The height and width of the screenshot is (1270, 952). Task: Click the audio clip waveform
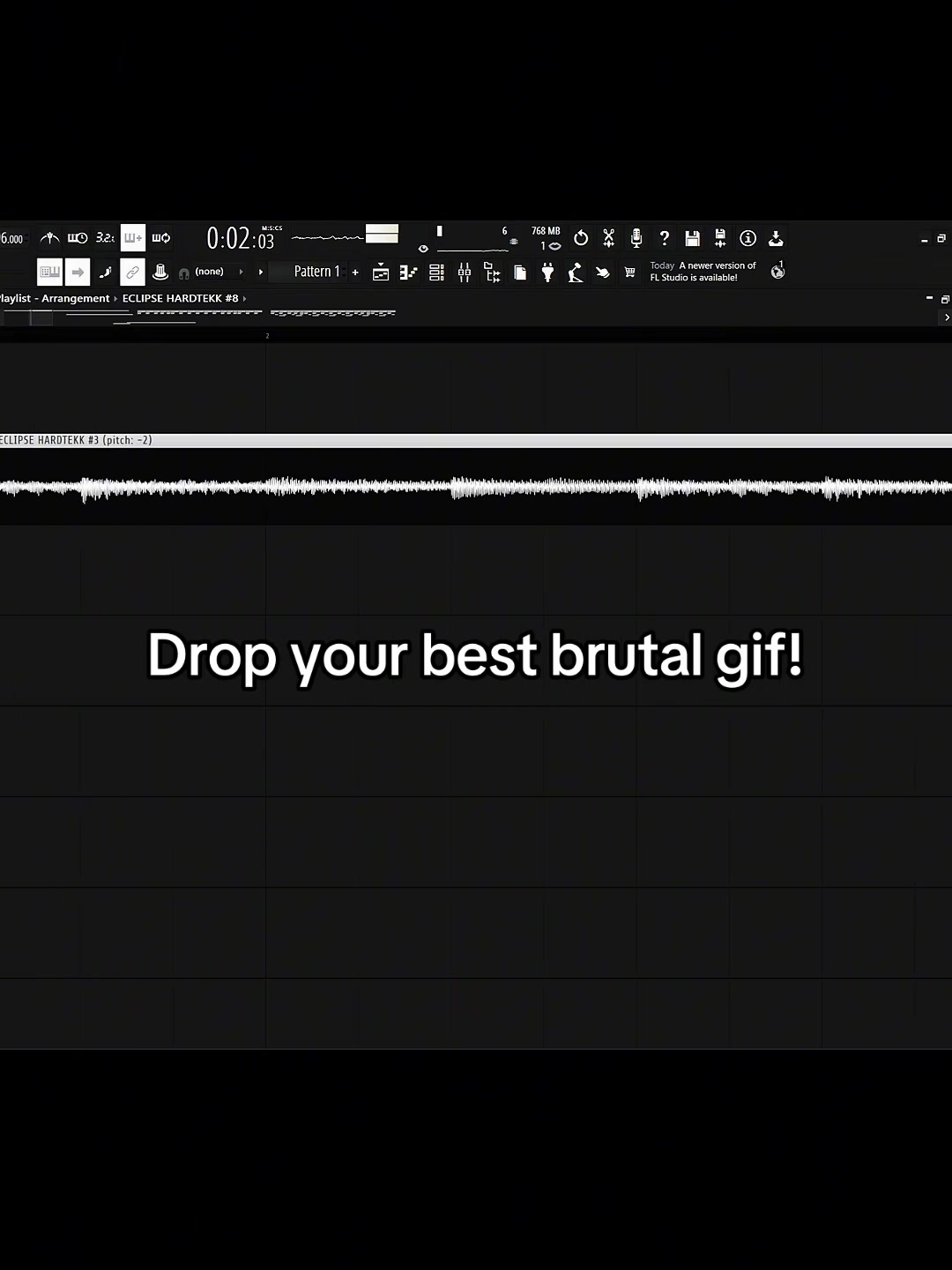[476, 487]
